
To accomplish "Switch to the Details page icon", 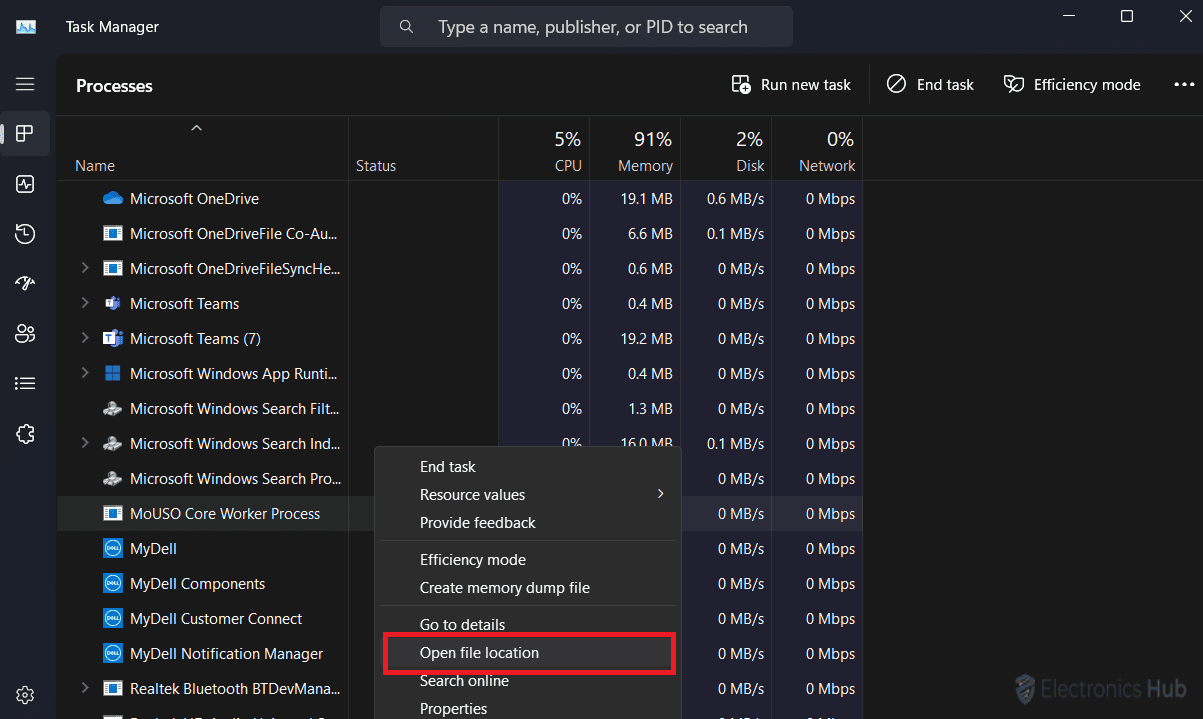I will tap(25, 384).
